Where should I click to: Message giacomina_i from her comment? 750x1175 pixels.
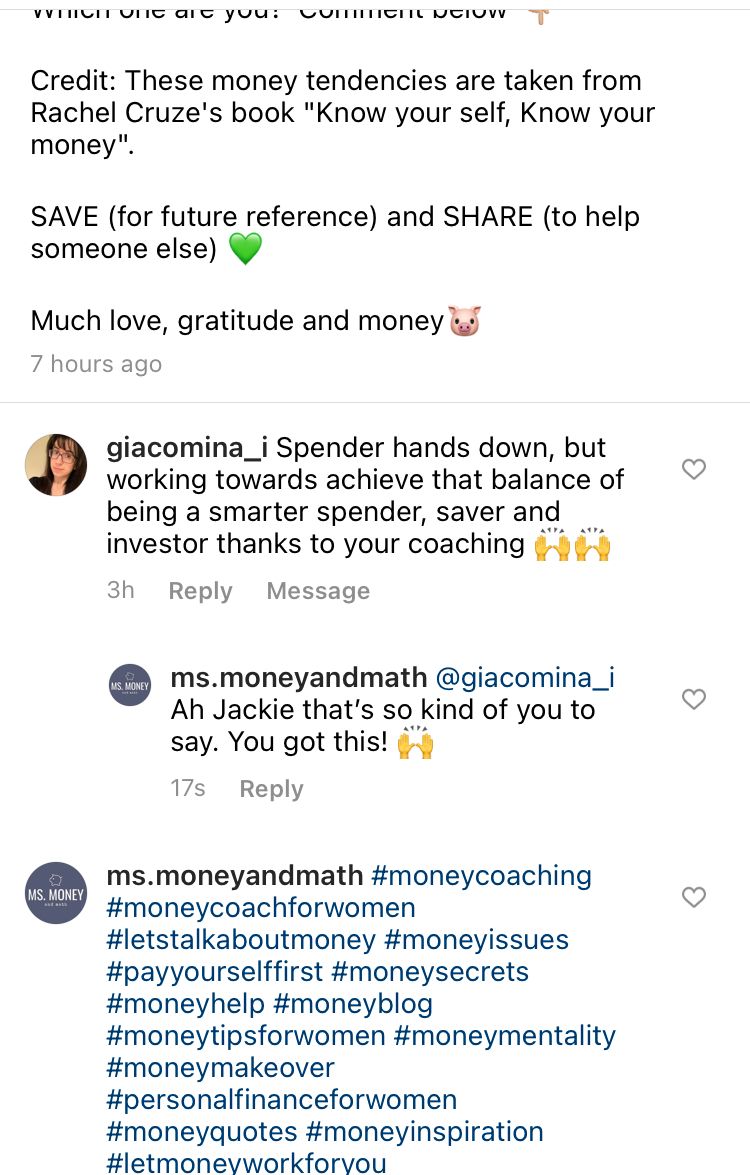pos(318,591)
